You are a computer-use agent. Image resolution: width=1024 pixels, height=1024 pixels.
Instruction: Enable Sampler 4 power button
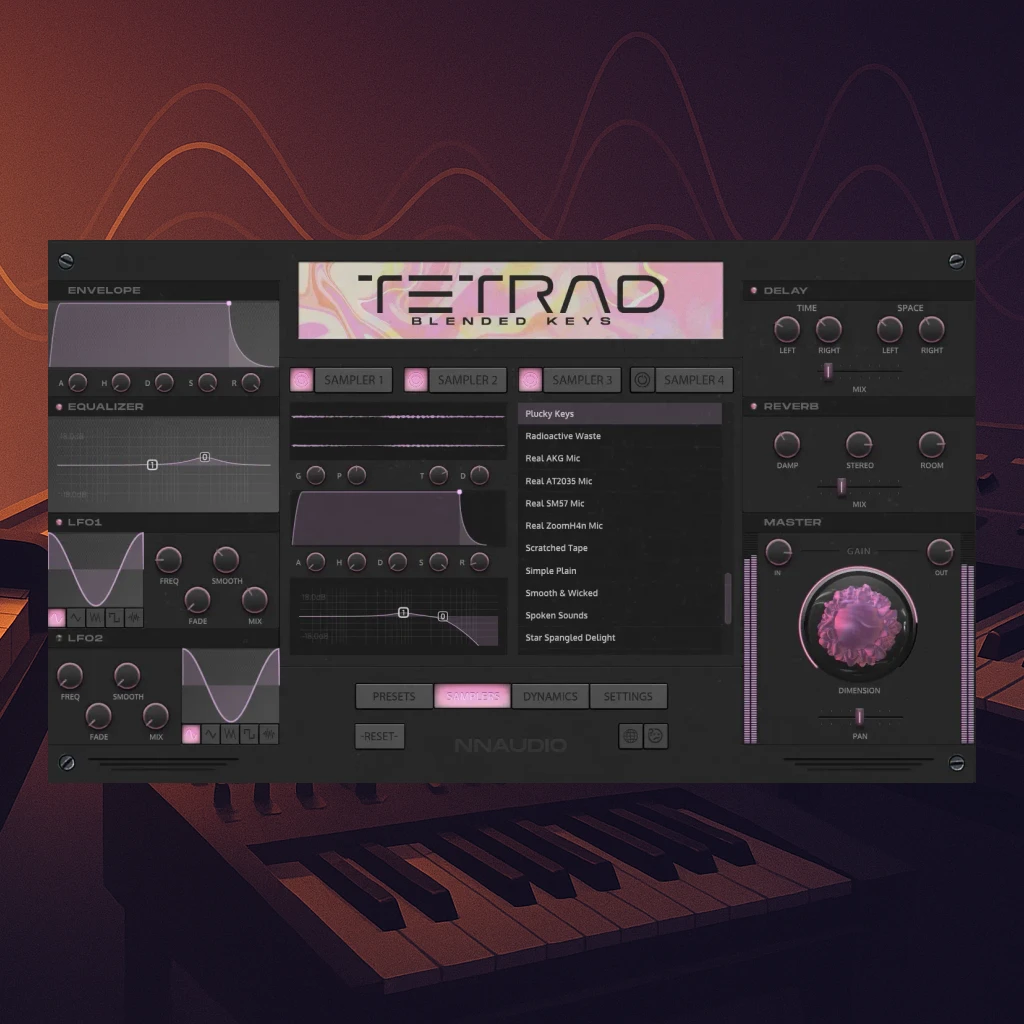[642, 380]
